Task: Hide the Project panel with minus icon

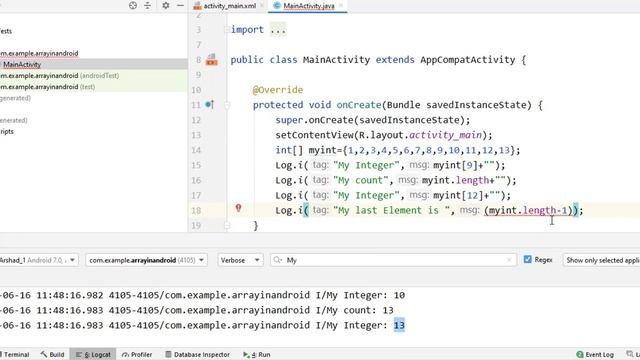Action: (180, 5)
